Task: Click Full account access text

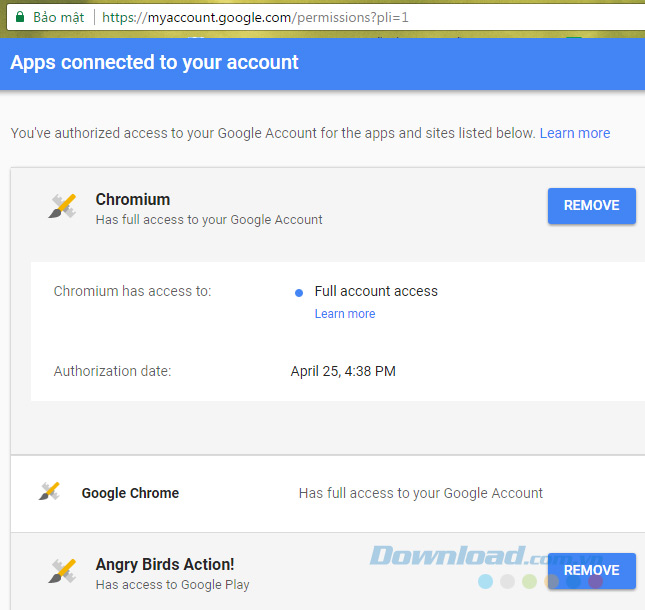Action: (376, 291)
